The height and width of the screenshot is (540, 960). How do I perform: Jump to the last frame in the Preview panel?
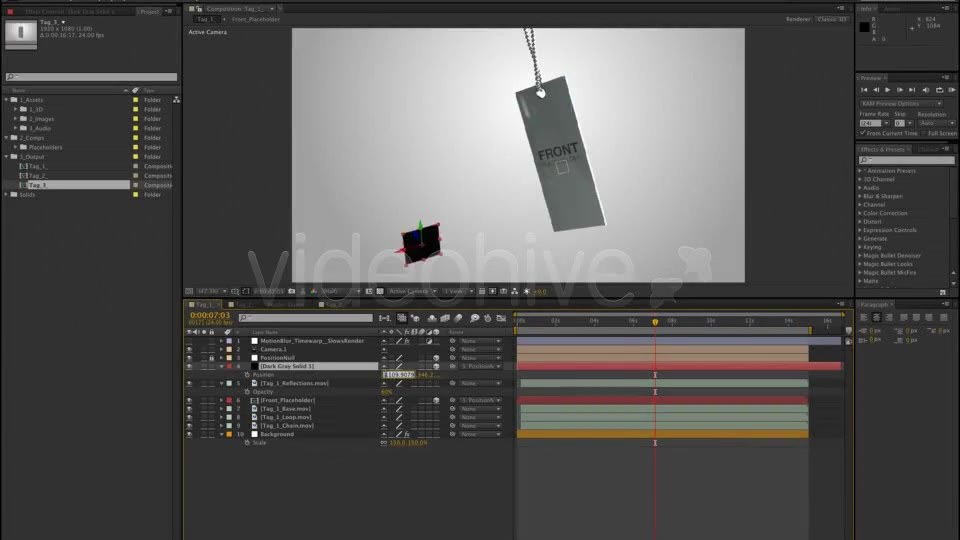point(912,90)
